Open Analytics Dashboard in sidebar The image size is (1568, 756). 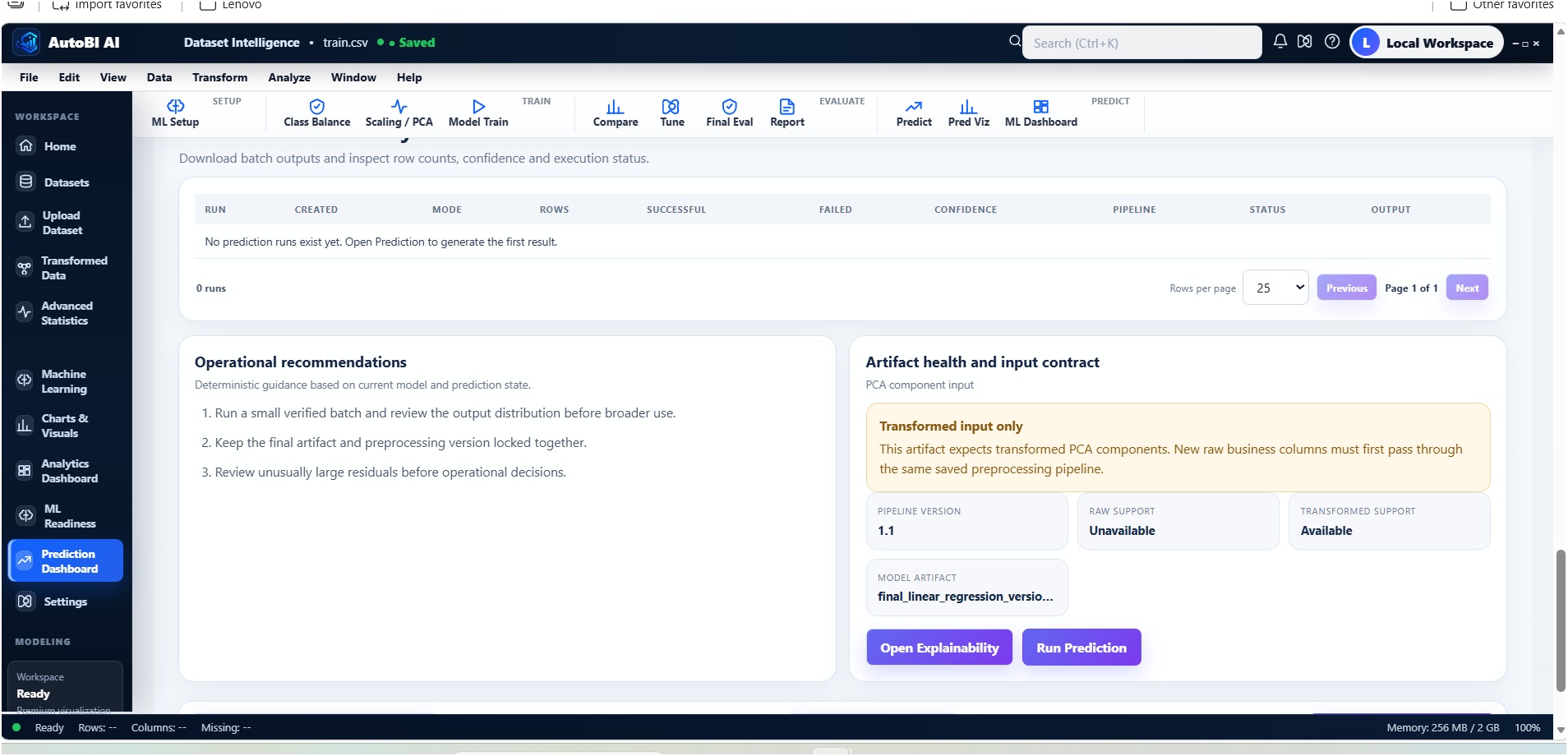[66, 471]
